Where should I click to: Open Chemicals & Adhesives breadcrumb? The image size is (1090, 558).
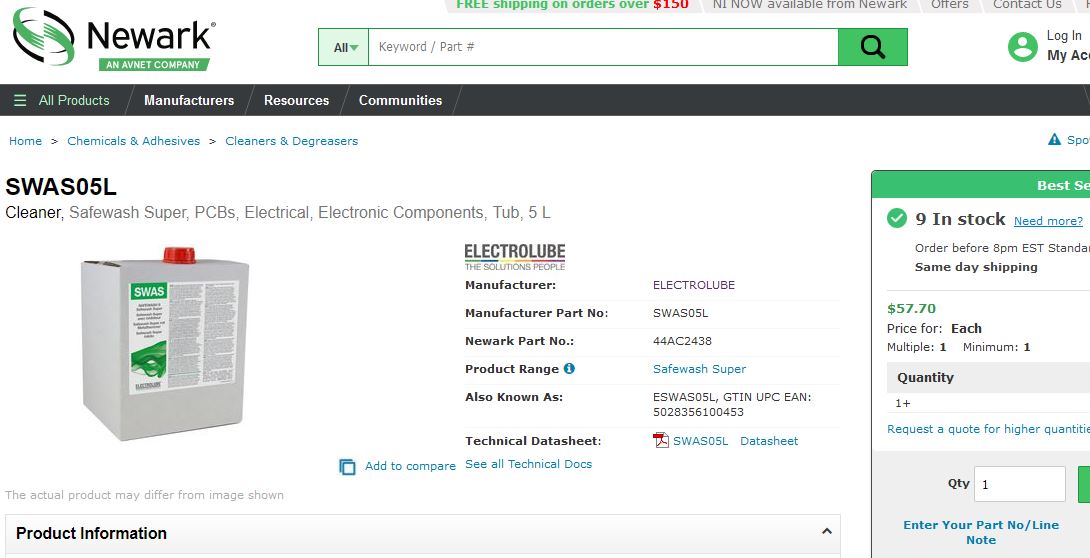pyautogui.click(x=133, y=141)
